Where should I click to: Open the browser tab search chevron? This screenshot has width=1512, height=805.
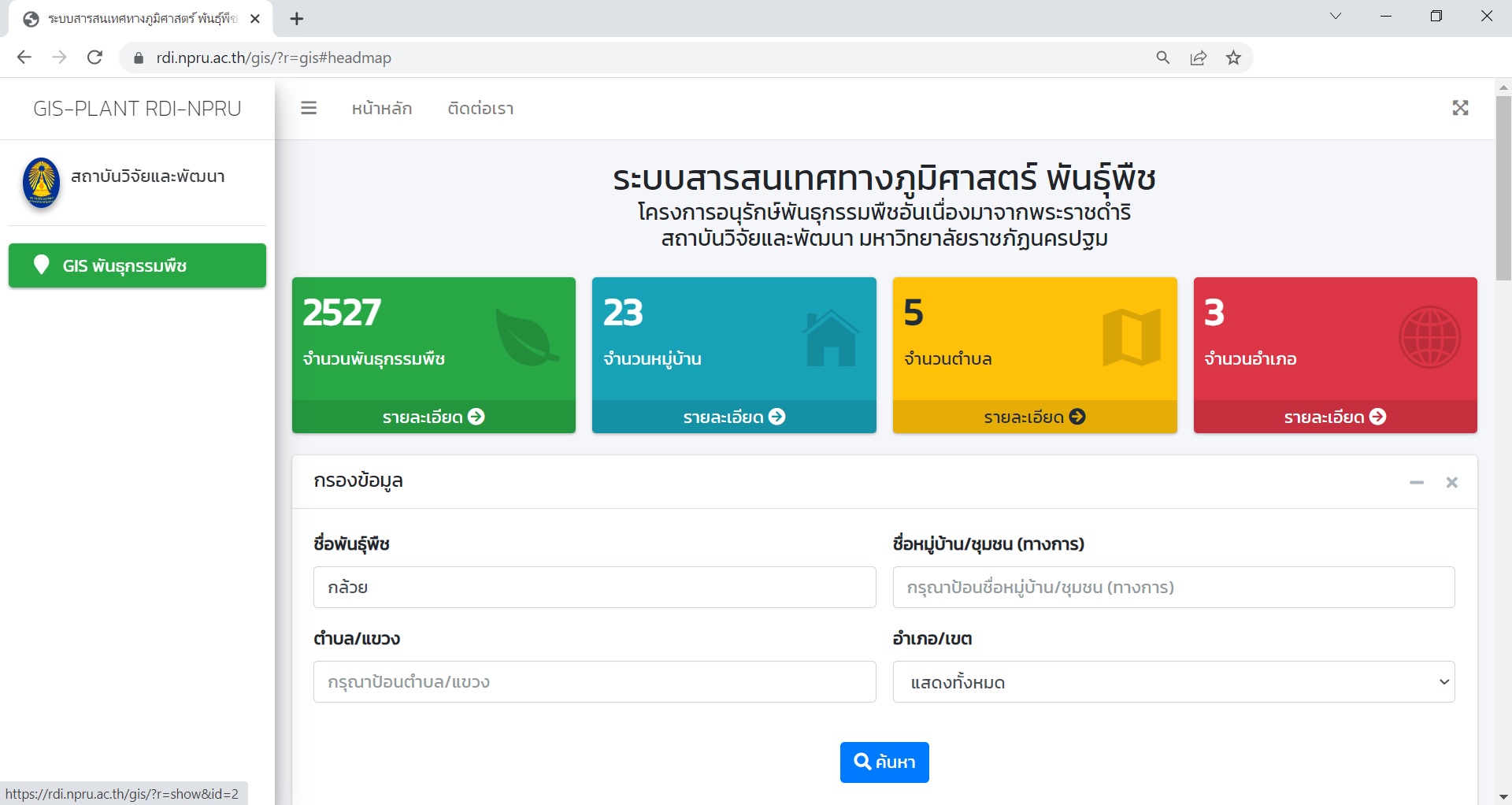1336,17
